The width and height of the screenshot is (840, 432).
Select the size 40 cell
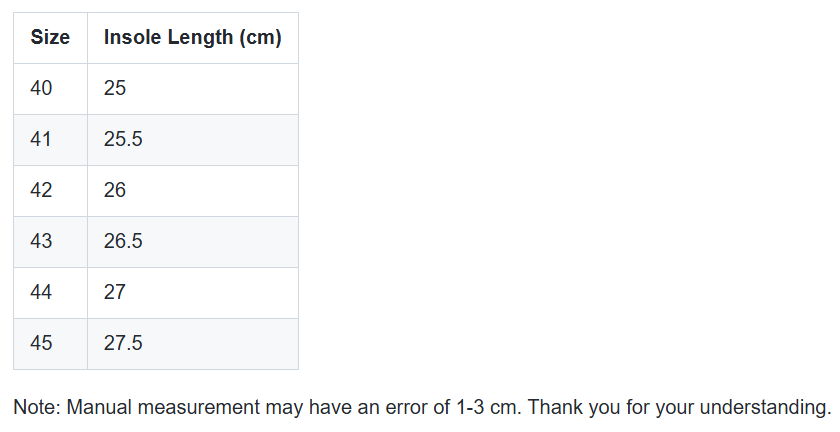50,88
